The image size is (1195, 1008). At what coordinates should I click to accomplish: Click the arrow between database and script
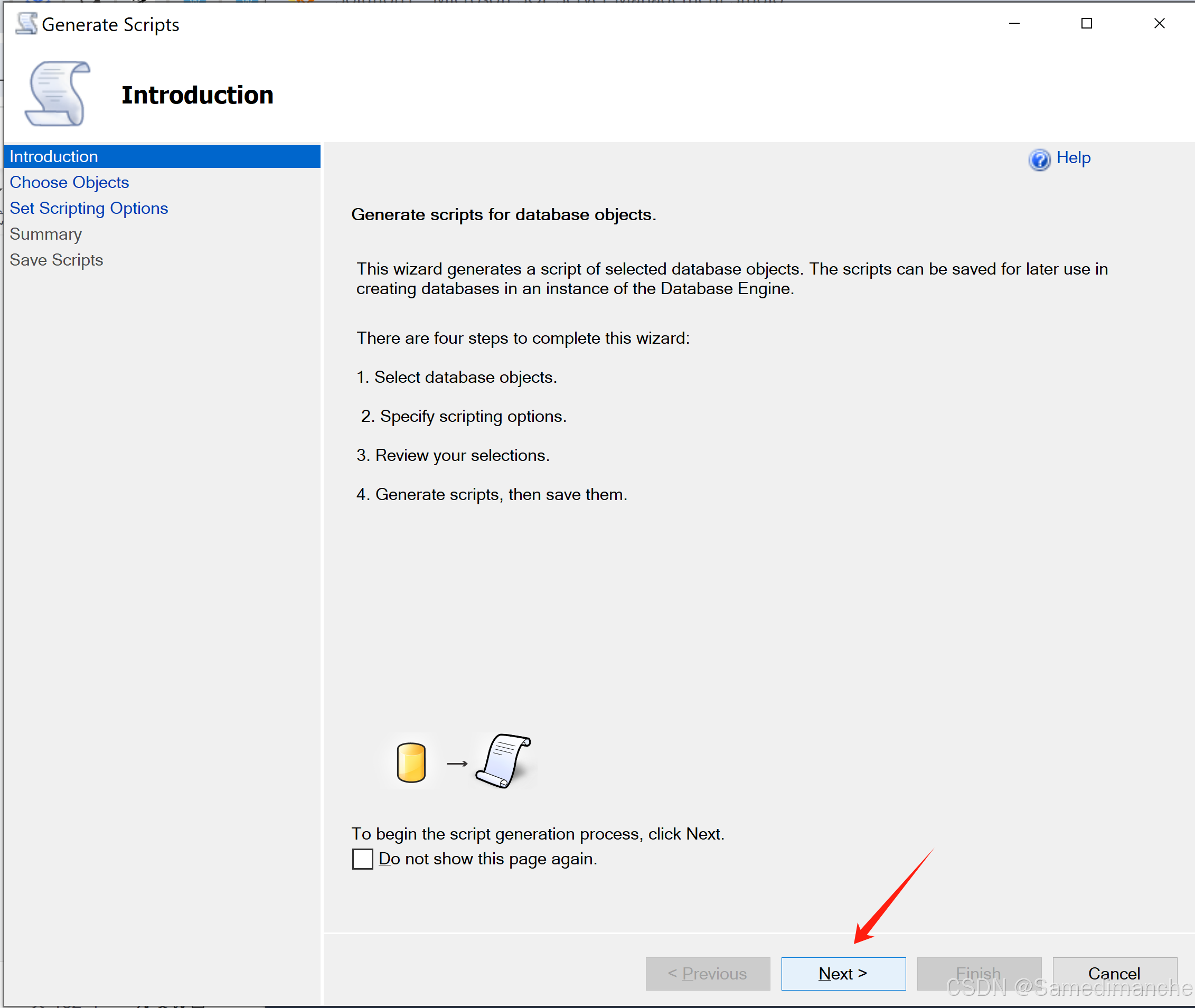coord(457,764)
